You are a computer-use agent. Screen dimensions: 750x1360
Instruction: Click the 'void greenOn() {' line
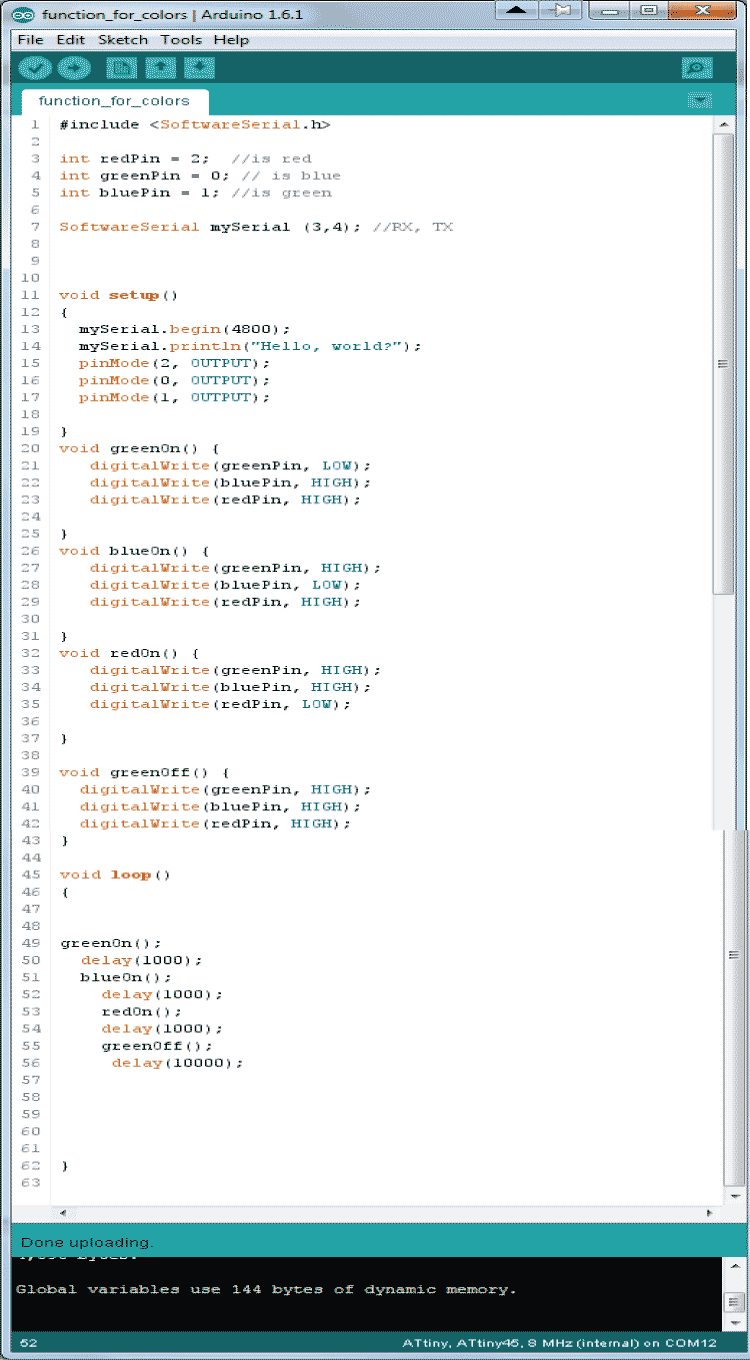coord(139,448)
